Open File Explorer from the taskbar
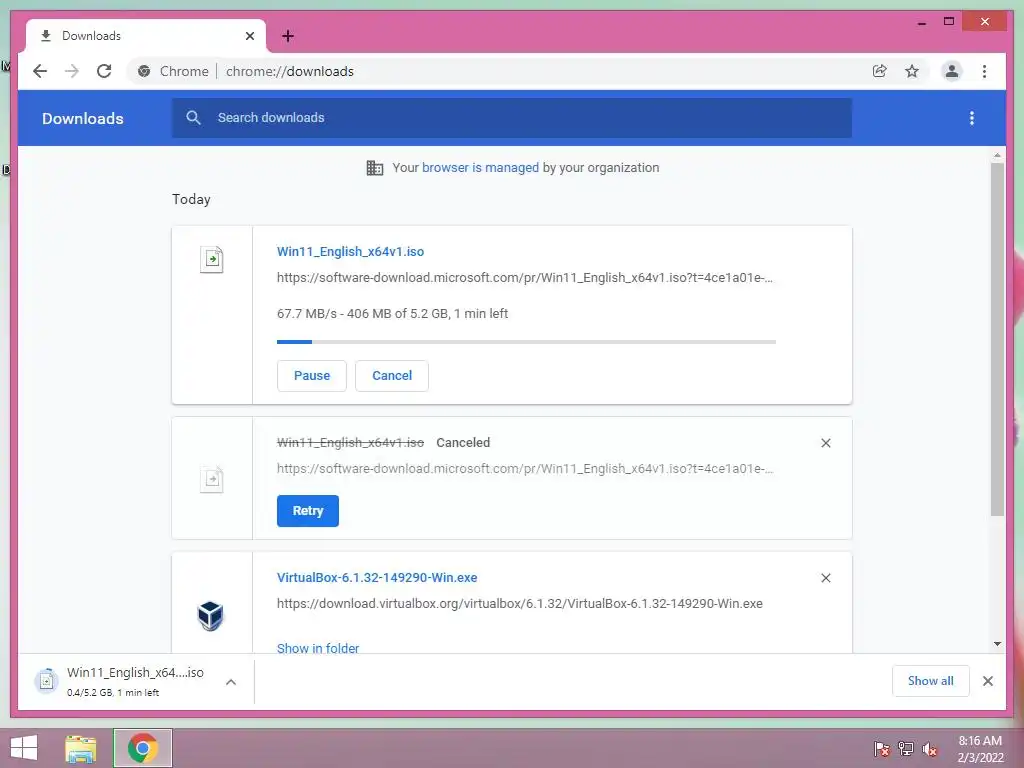Viewport: 1024px width, 768px height. (x=81, y=748)
